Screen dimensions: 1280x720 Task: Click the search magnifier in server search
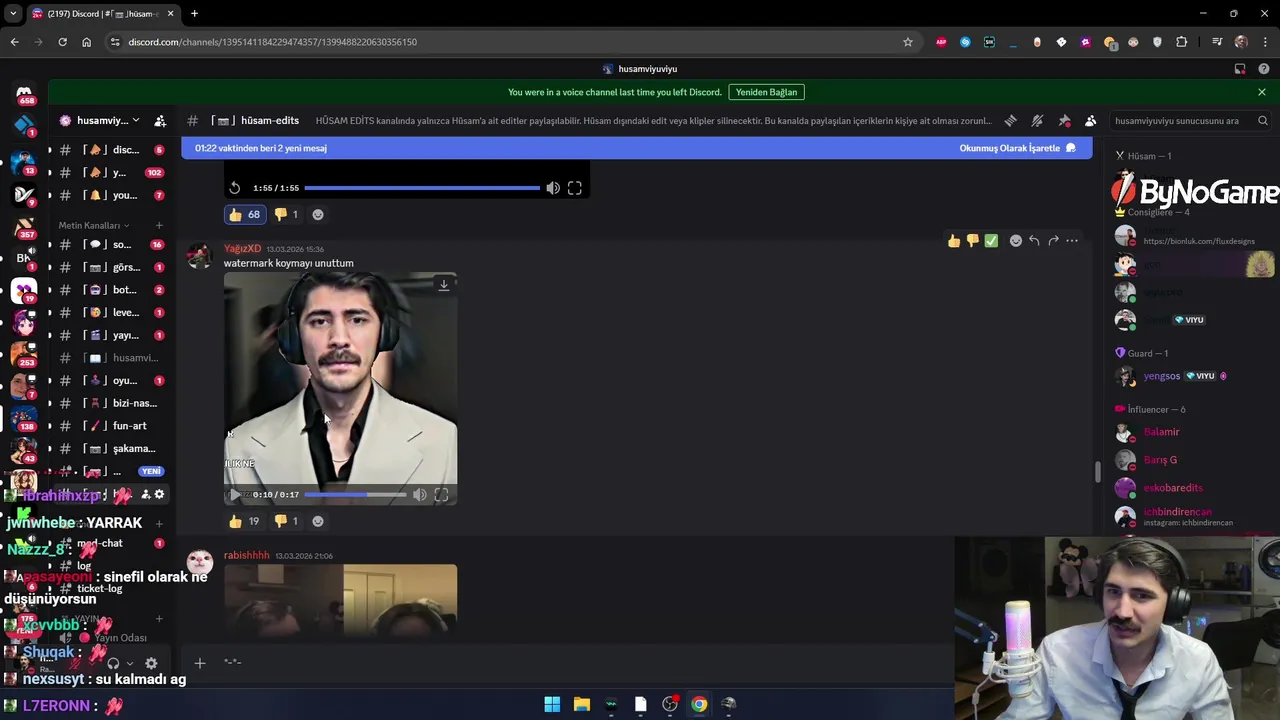(1263, 121)
